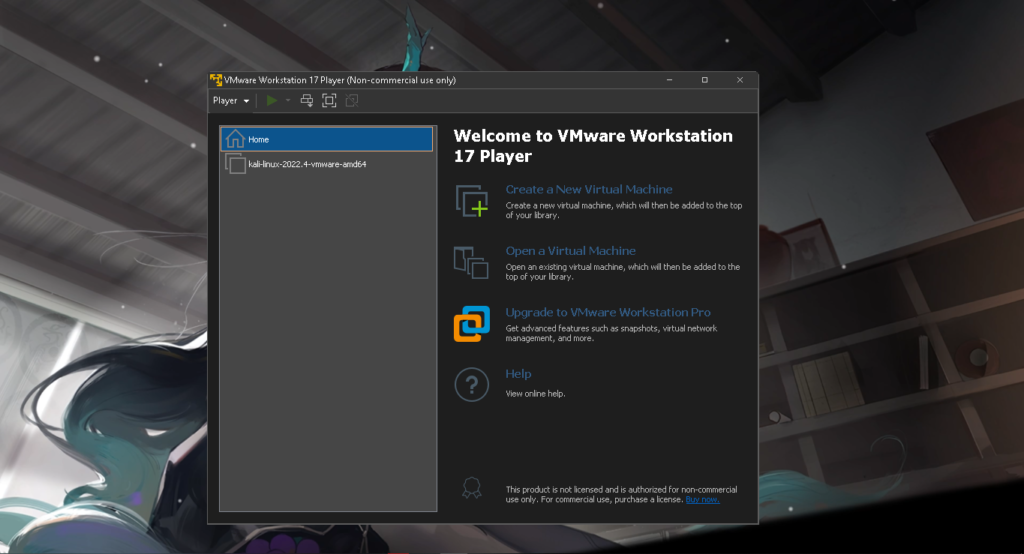Click the Workstation Pro orange-blue logo
Viewport: 1024px width, 554px height.
(472, 323)
